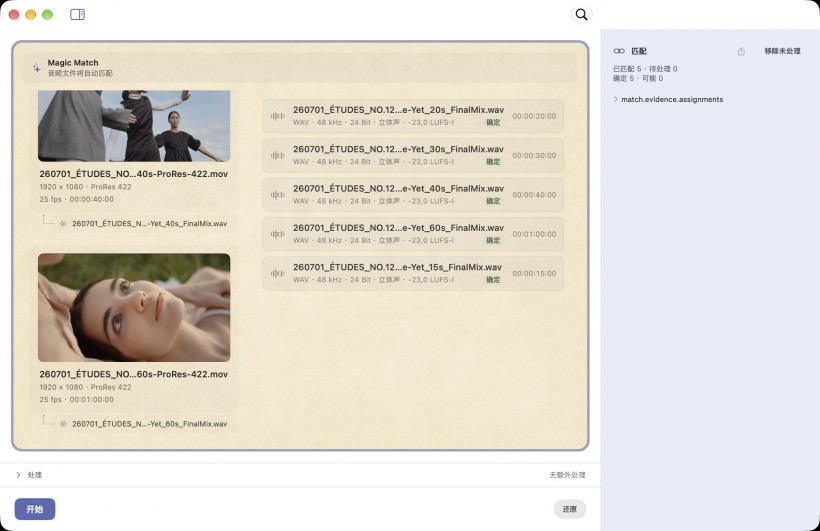Screen dimensions: 820x531
Task: Click the 无额外处理 label
Action: [567, 475]
